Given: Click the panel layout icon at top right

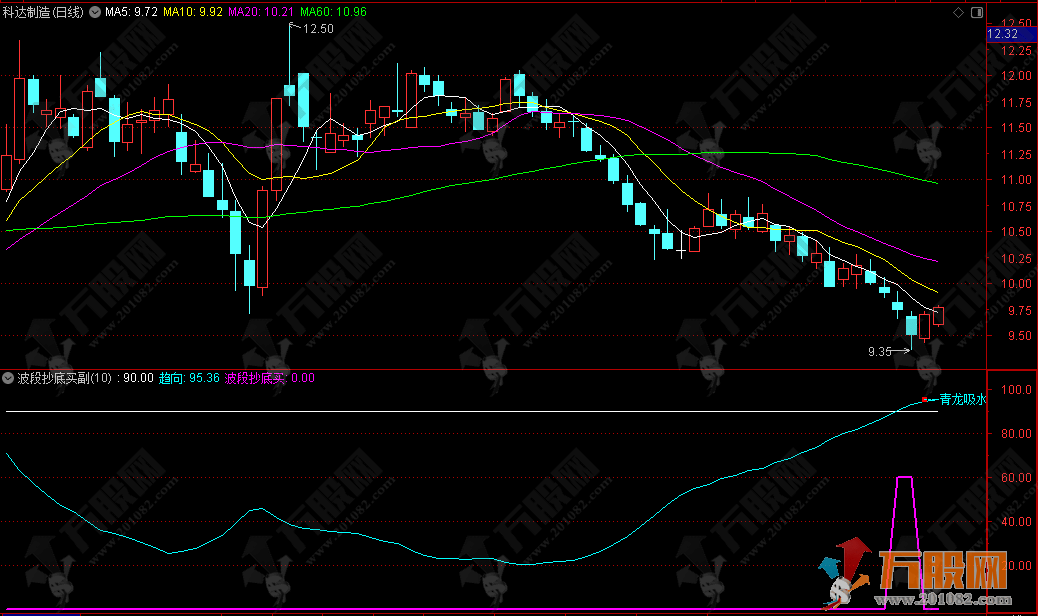Looking at the screenshot, I should pyautogui.click(x=976, y=12).
